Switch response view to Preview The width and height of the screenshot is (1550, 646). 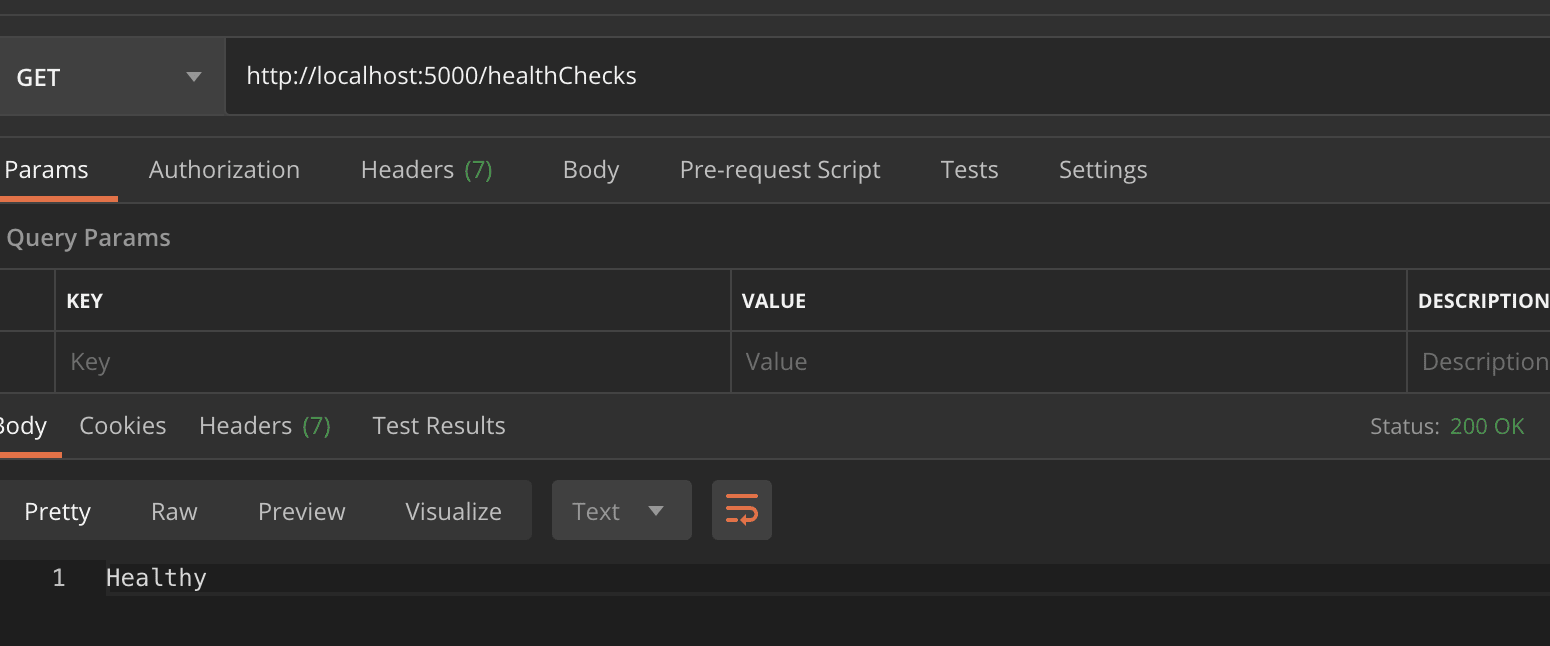[x=301, y=511]
